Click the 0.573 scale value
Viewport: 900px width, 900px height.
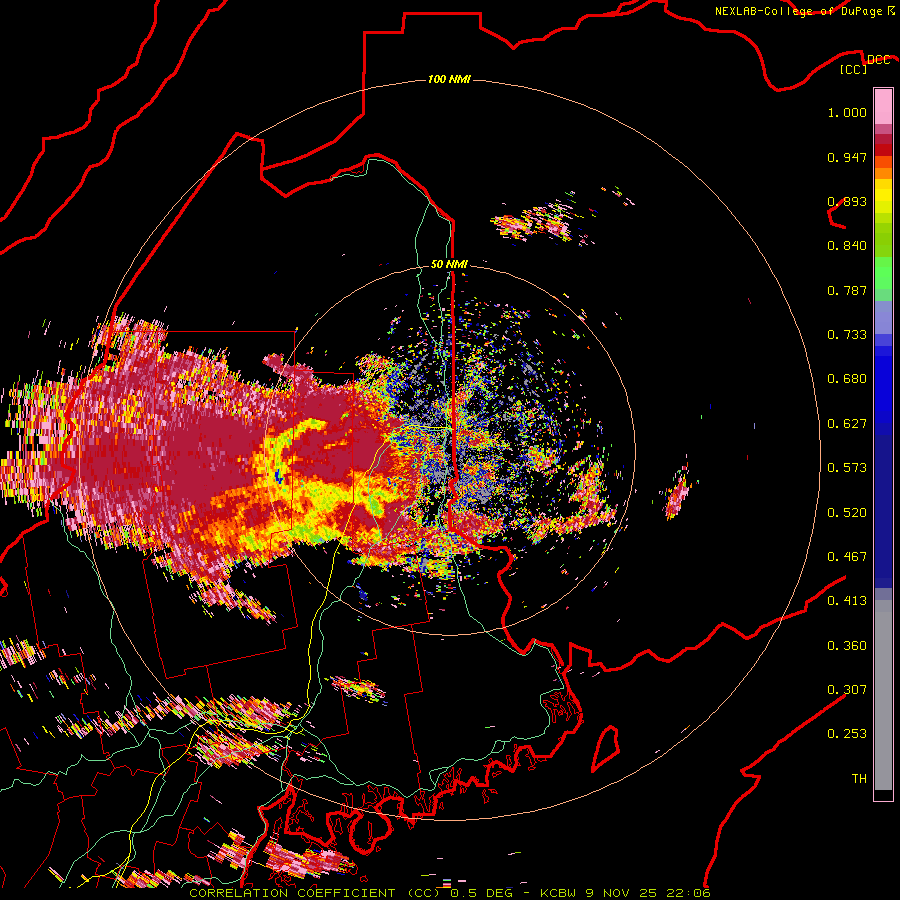(x=847, y=468)
